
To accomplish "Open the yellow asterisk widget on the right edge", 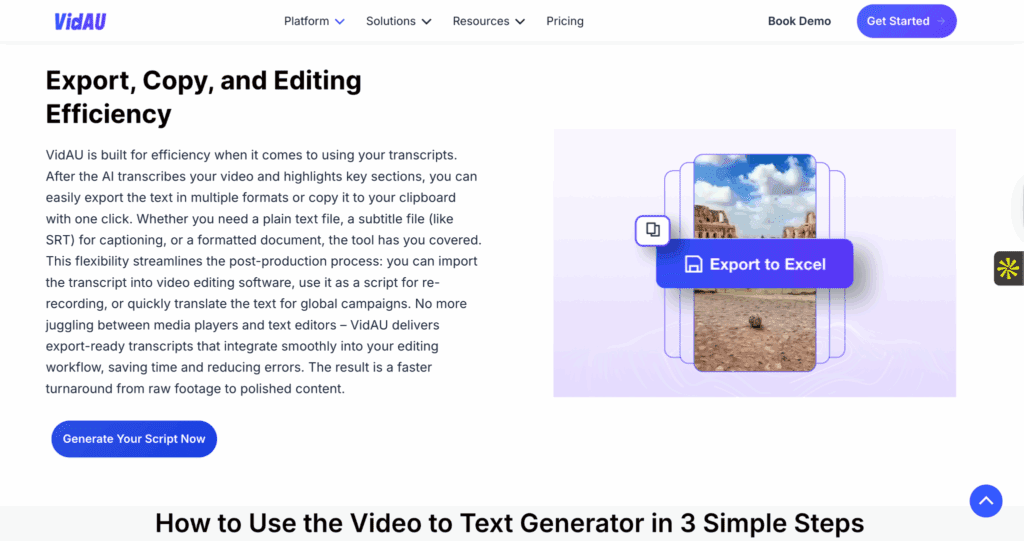I will 1007,268.
